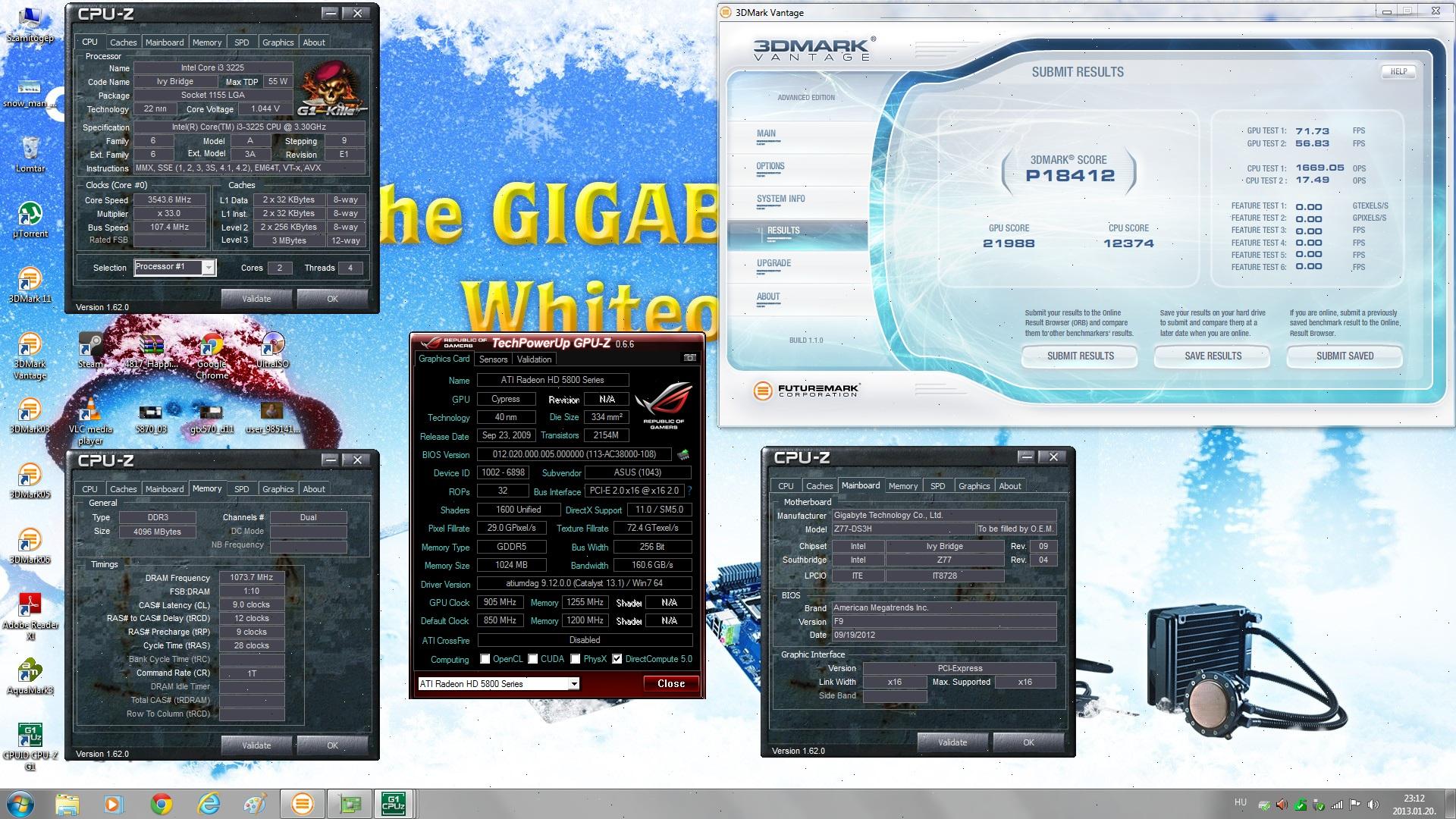This screenshot has height=819, width=1456.
Task: Click Validate in the Memory CPU-Z window
Action: [x=256, y=745]
